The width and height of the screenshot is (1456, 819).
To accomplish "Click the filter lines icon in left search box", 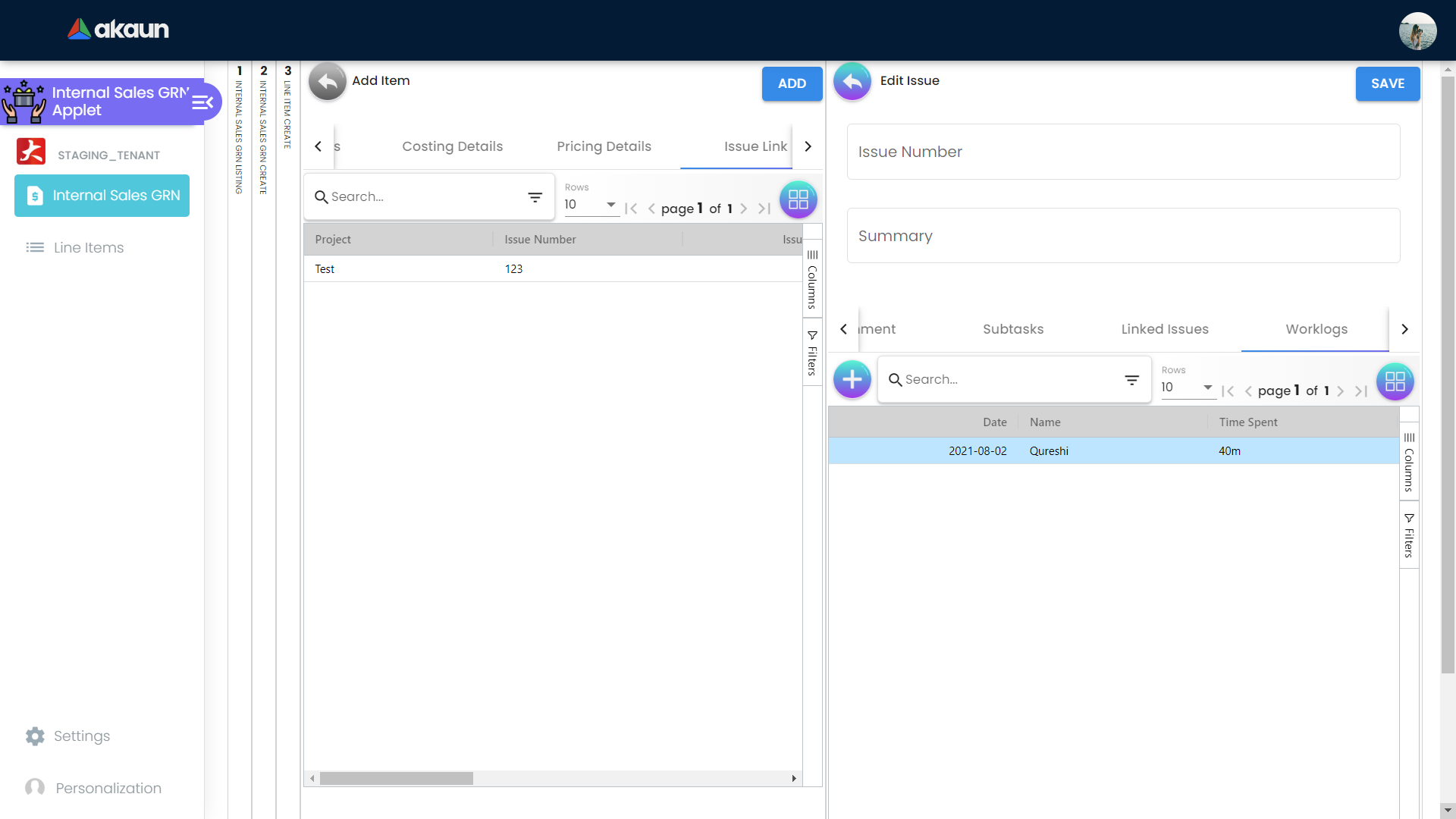I will [x=535, y=197].
